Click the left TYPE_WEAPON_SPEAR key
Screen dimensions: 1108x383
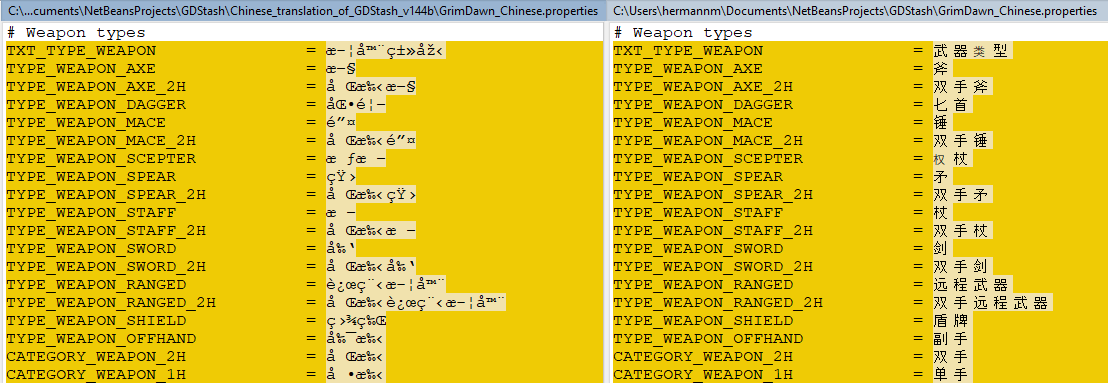click(91, 177)
